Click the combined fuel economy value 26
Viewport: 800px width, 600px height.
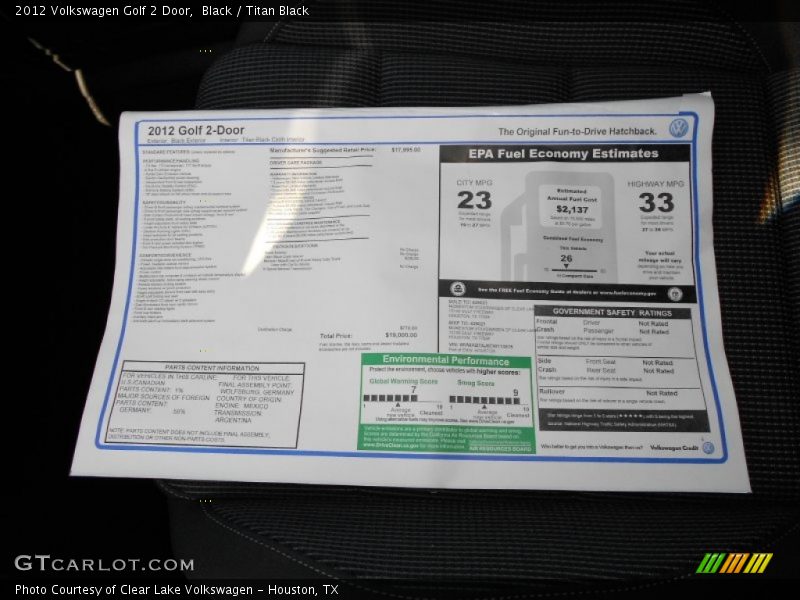[x=566, y=259]
